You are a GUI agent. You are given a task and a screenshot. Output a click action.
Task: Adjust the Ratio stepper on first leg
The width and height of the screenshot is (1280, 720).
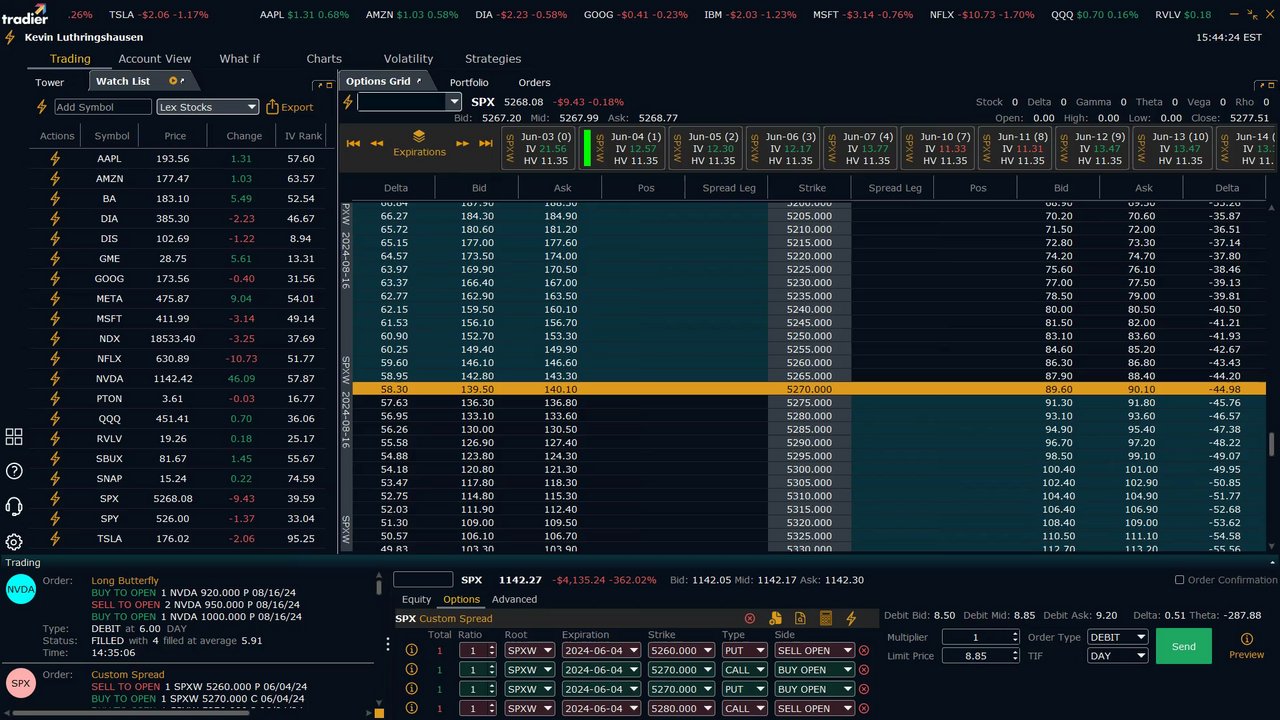tap(491, 650)
